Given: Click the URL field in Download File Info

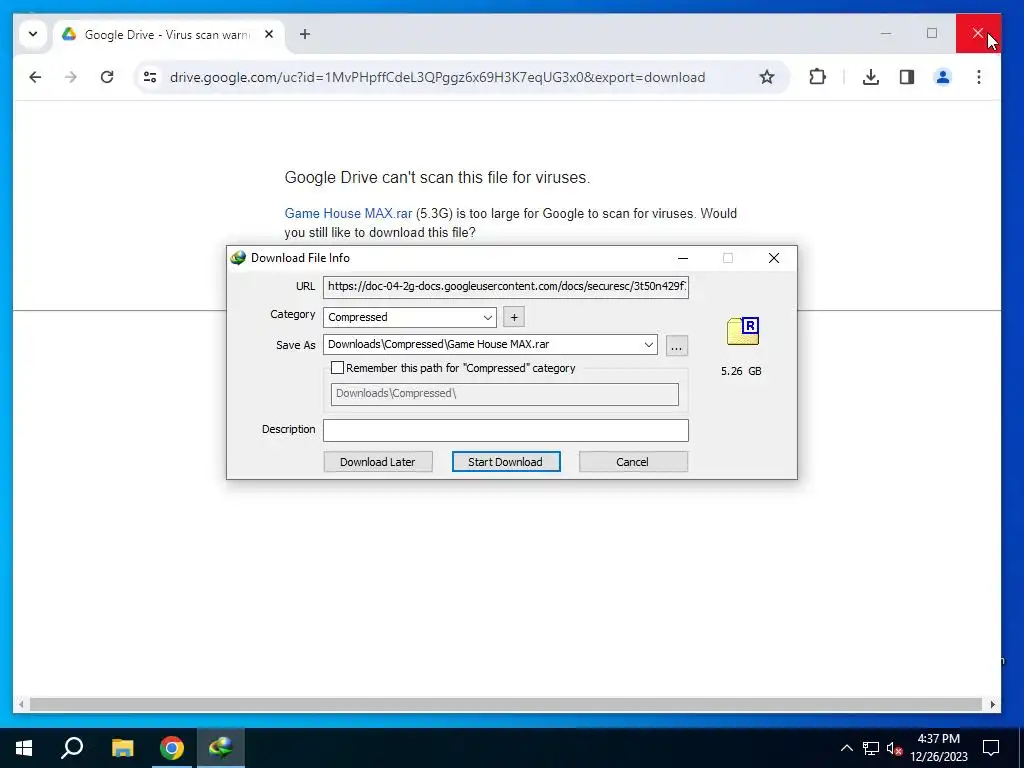Looking at the screenshot, I should (505, 286).
